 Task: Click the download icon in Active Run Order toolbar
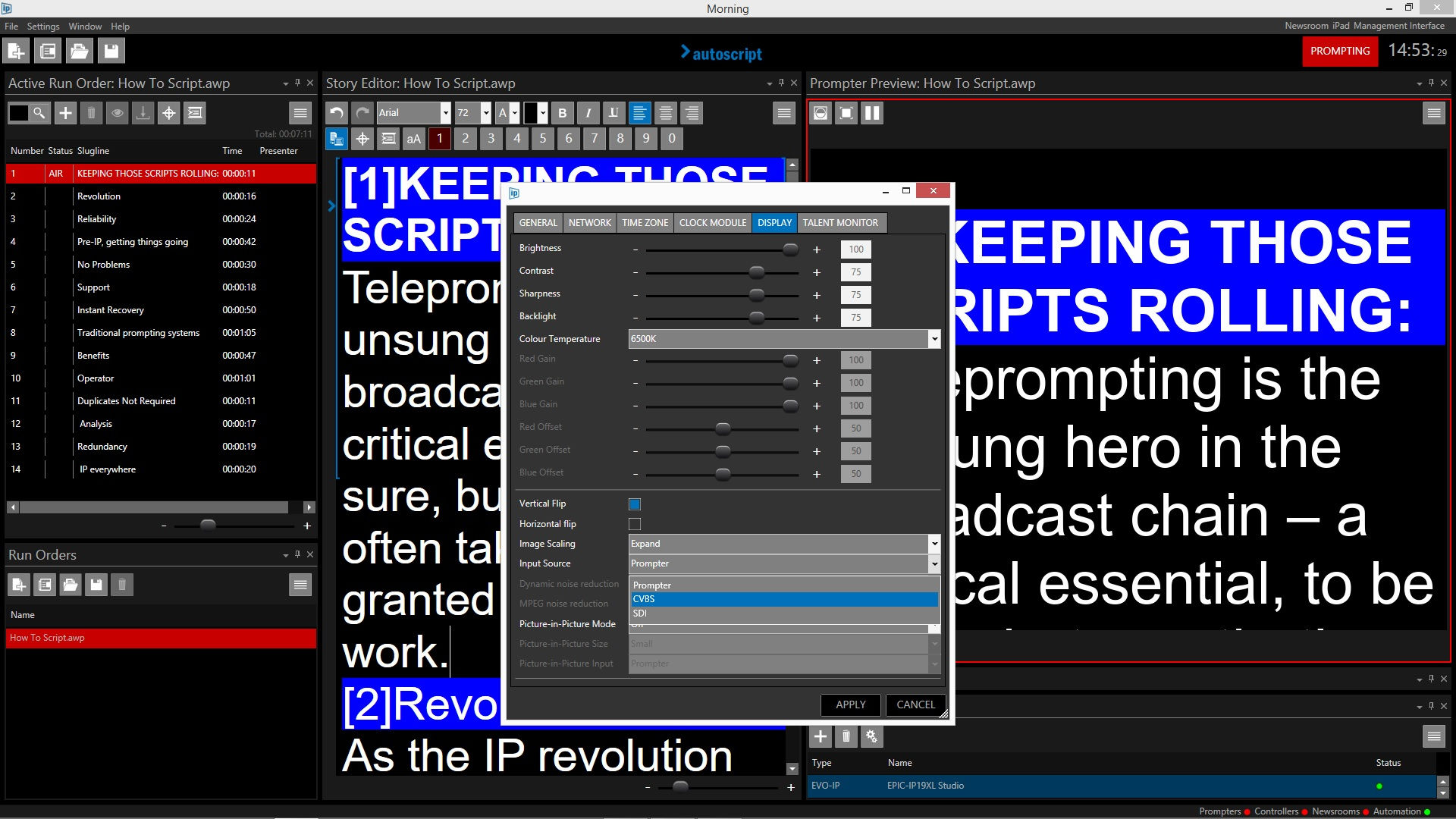(x=143, y=113)
